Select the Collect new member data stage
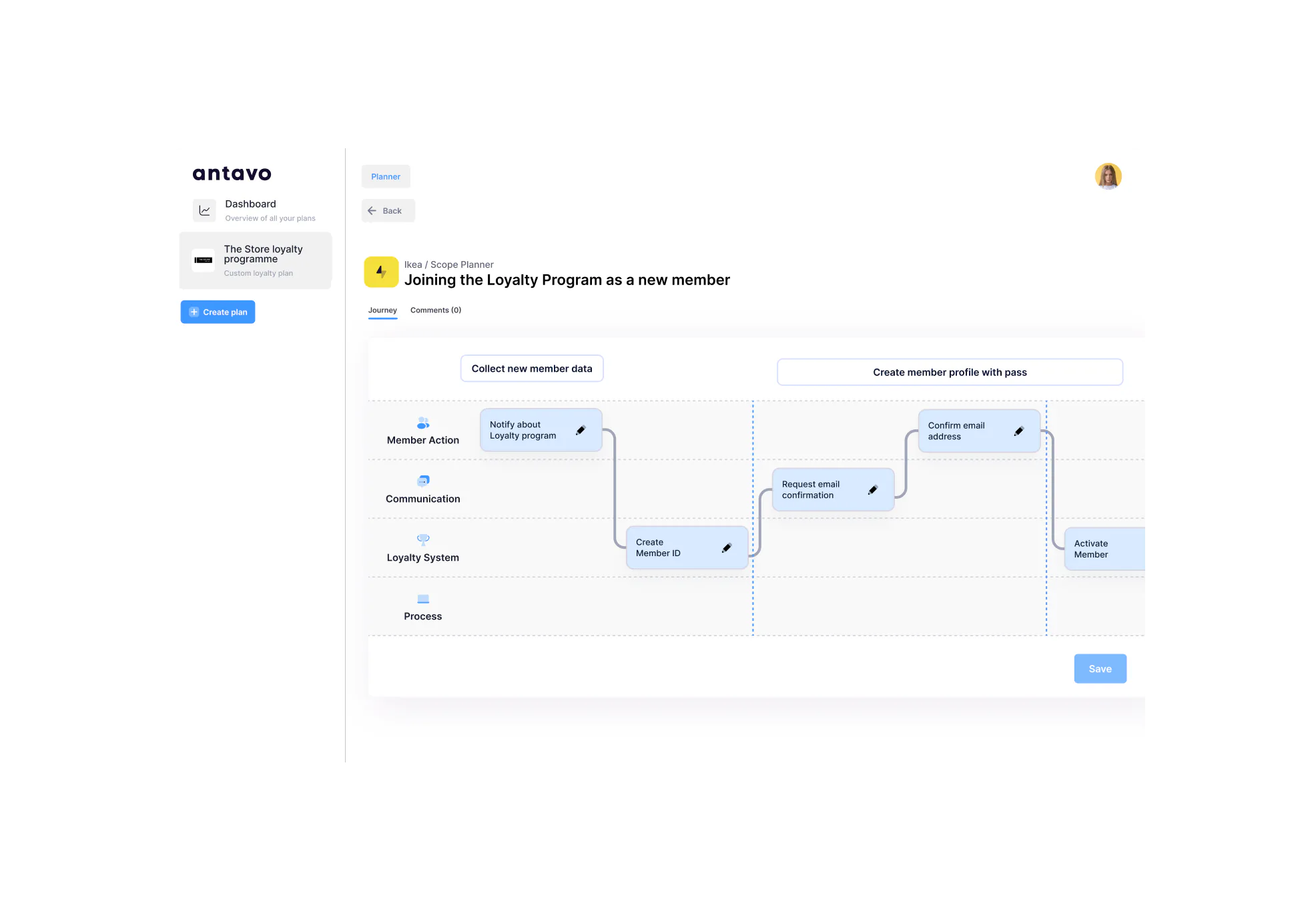 click(532, 369)
